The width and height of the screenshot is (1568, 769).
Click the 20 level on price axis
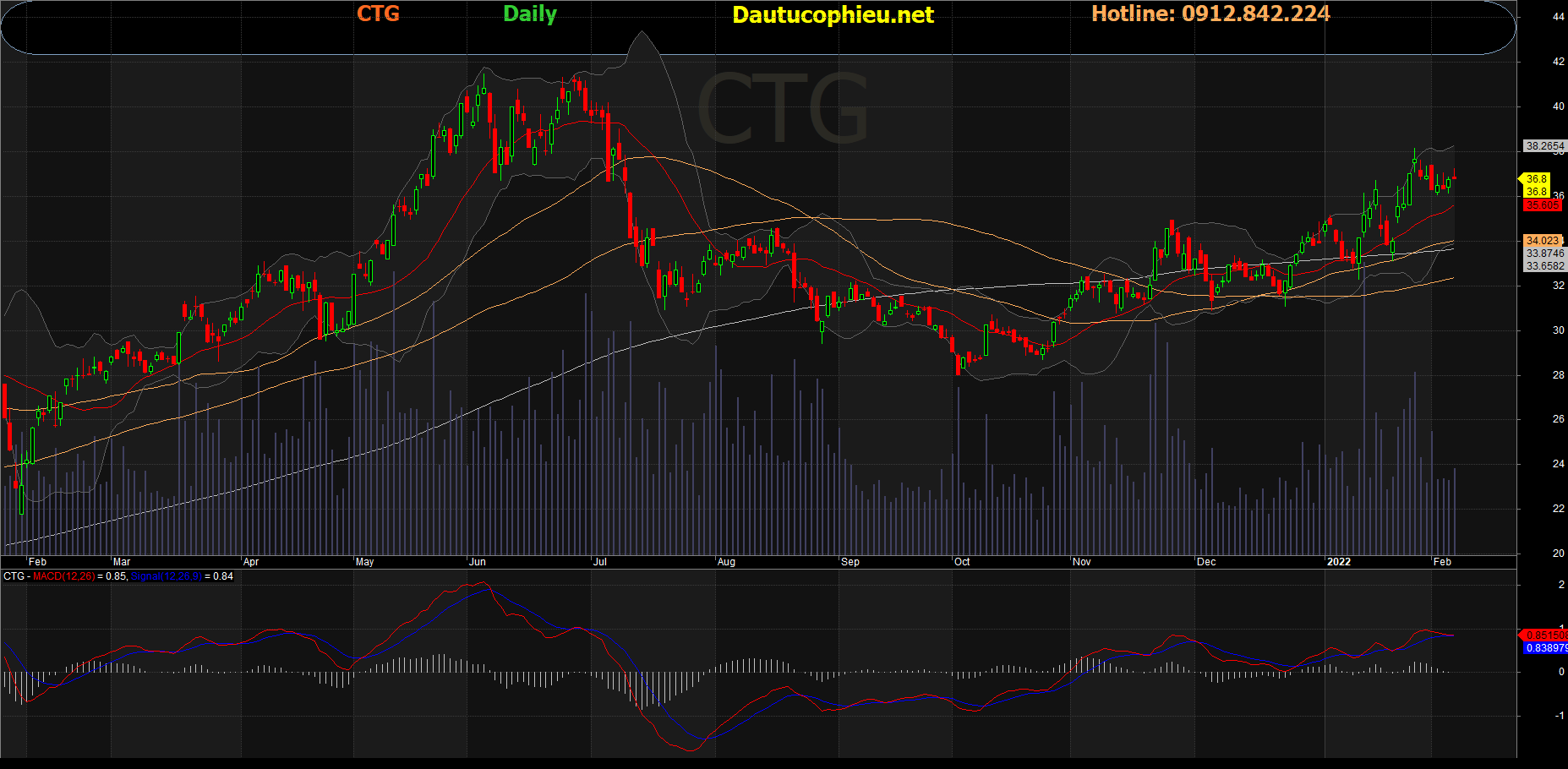tap(1558, 554)
